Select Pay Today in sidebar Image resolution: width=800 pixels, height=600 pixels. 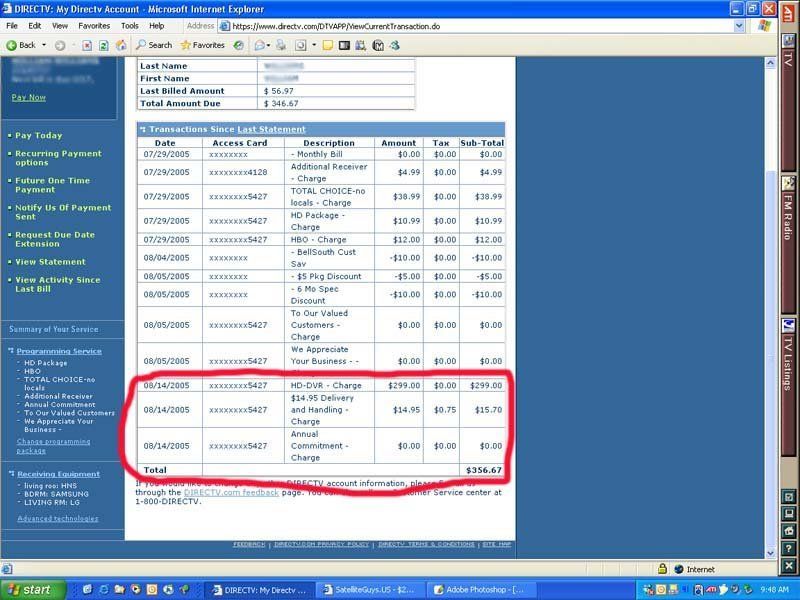tap(38, 135)
